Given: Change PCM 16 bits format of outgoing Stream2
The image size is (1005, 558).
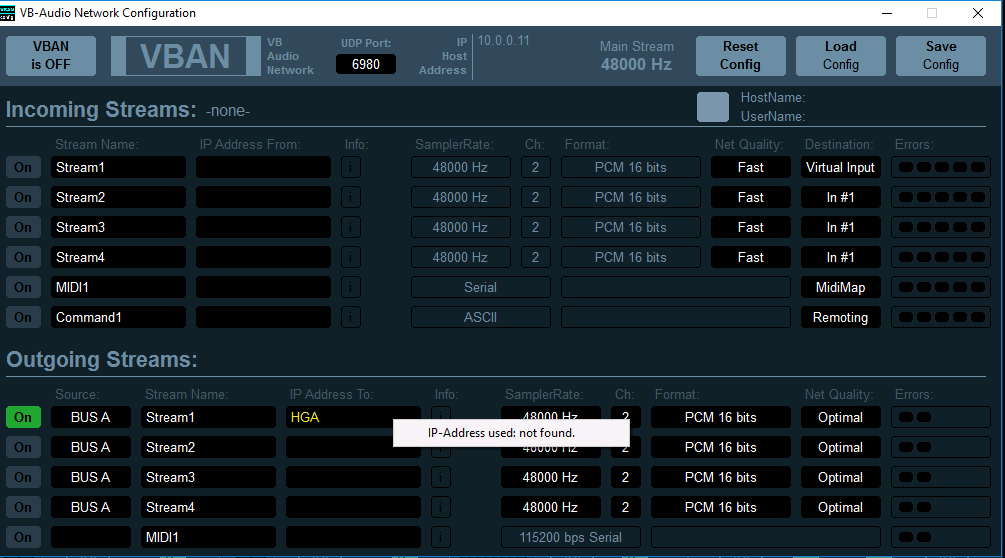Looking at the screenshot, I should pos(720,447).
